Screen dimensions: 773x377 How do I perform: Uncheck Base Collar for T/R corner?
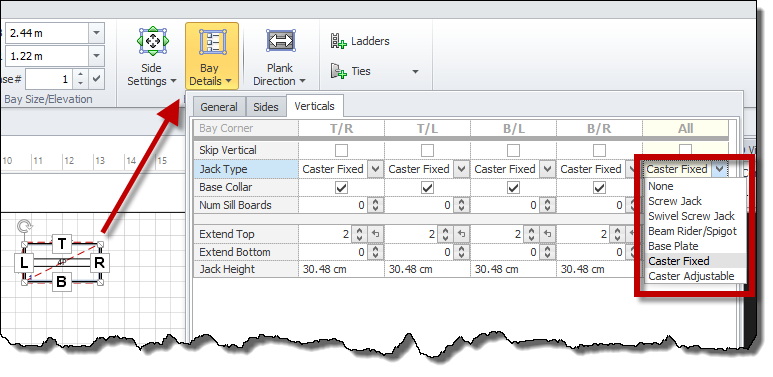[x=341, y=187]
